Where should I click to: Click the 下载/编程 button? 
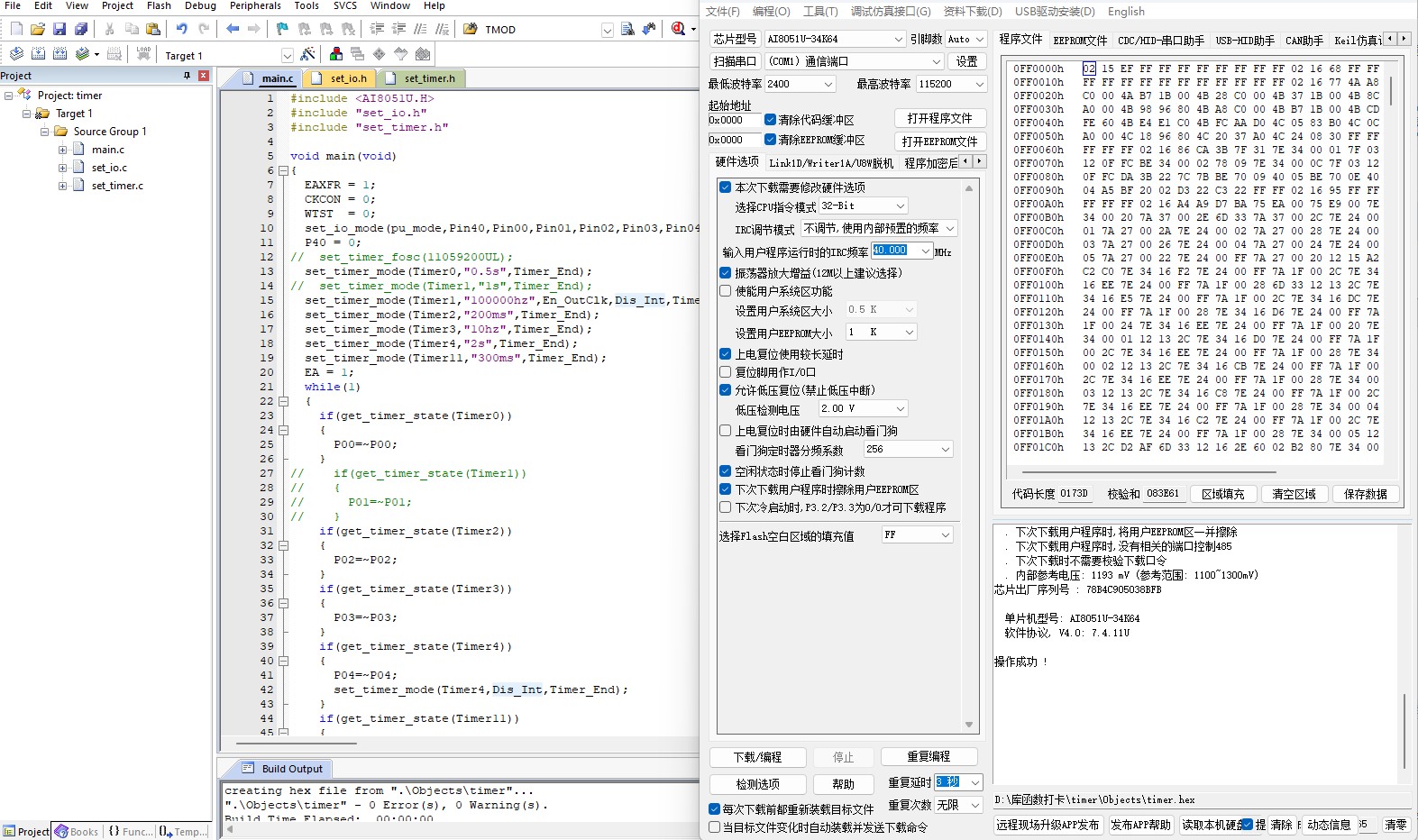[757, 757]
